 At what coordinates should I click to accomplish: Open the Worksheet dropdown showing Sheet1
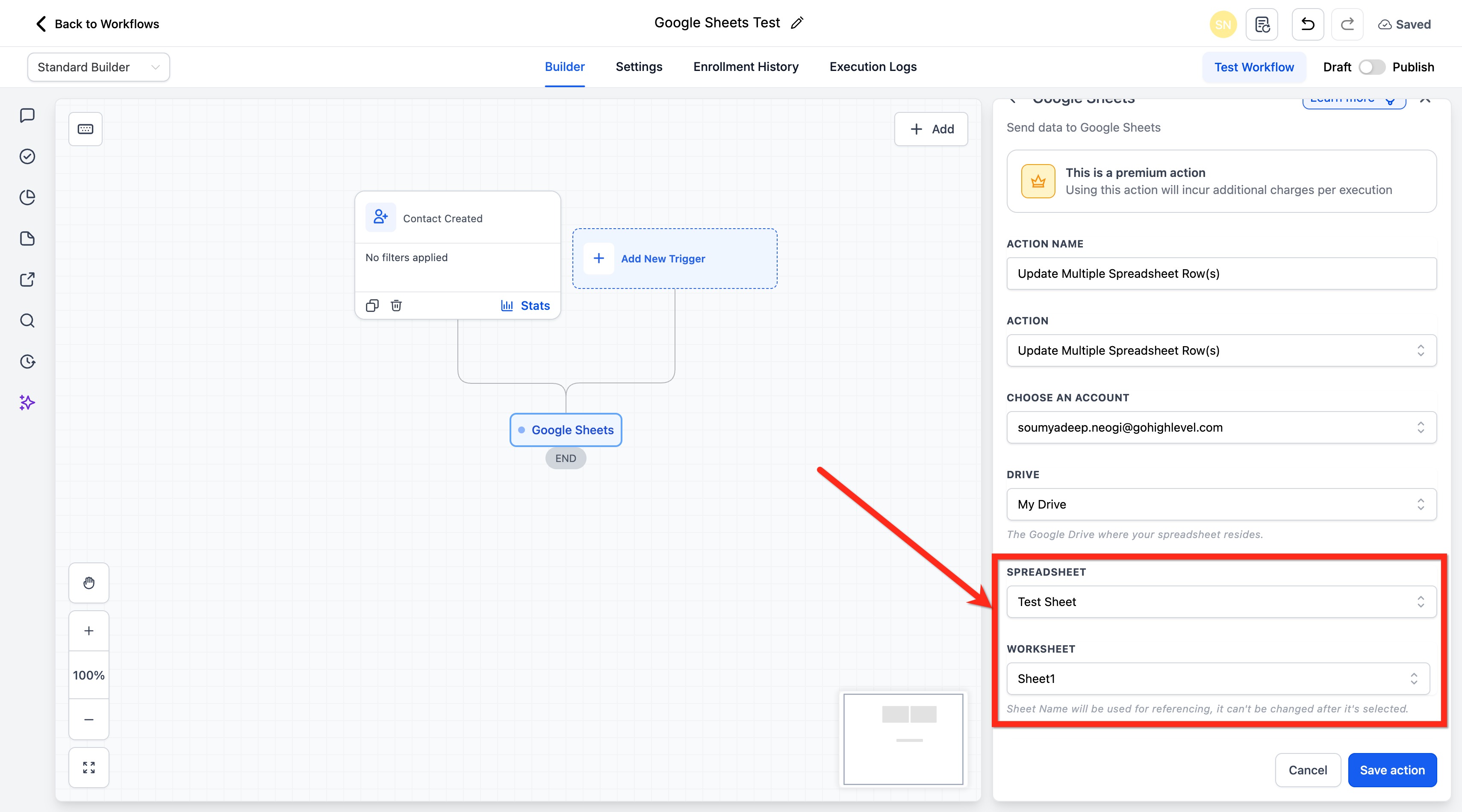click(1217, 679)
